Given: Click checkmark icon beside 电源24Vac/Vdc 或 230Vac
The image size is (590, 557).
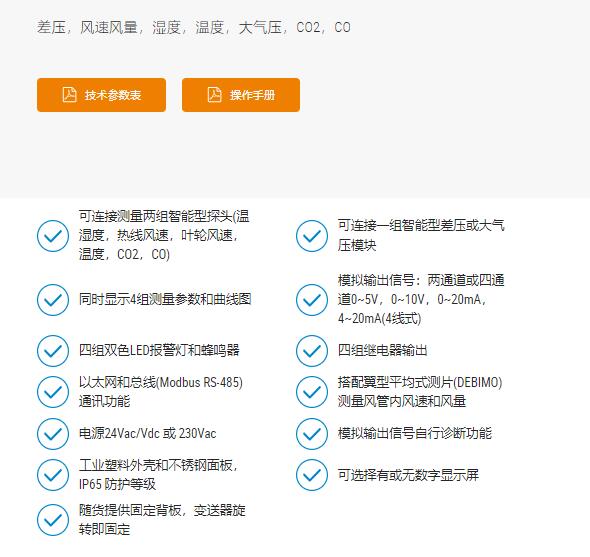Looking at the screenshot, I should (53, 434).
